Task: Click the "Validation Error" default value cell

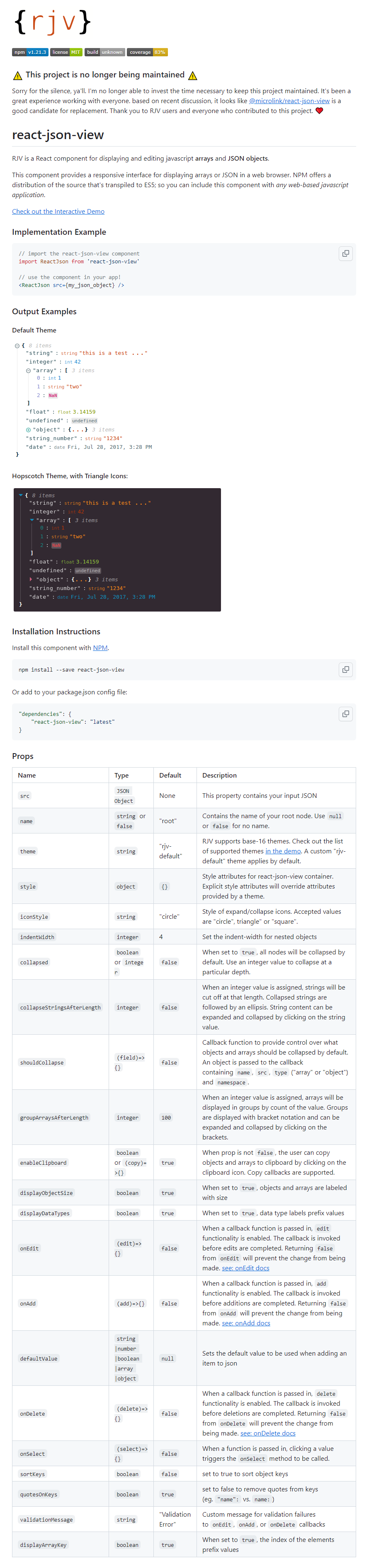Action: 175,1519
